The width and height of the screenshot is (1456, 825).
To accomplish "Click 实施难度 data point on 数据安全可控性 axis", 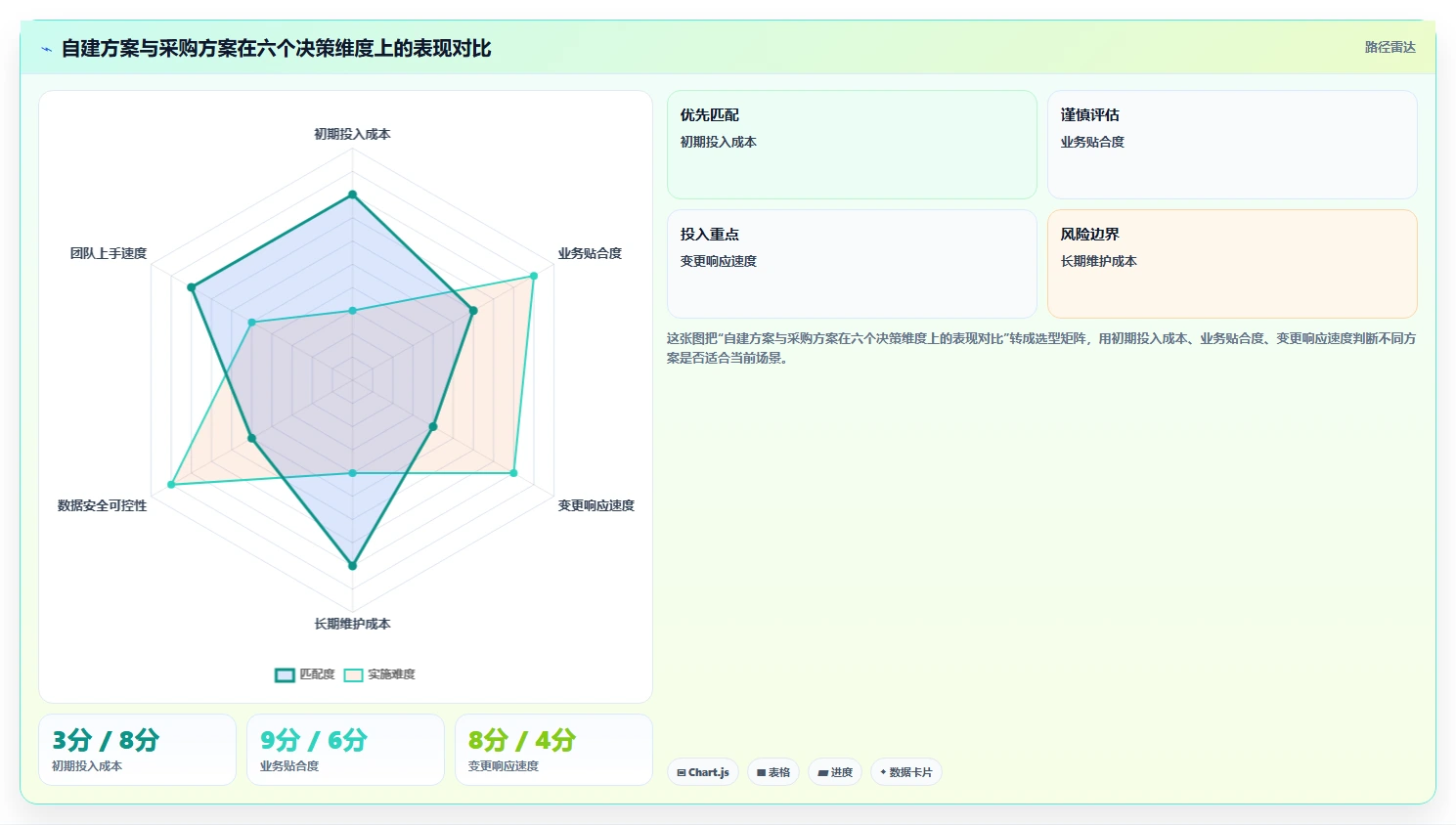I will point(172,484).
